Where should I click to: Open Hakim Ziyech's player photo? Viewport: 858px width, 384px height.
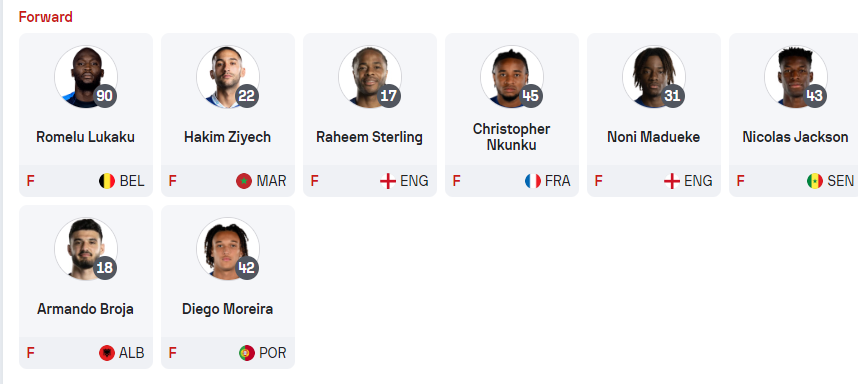228,77
